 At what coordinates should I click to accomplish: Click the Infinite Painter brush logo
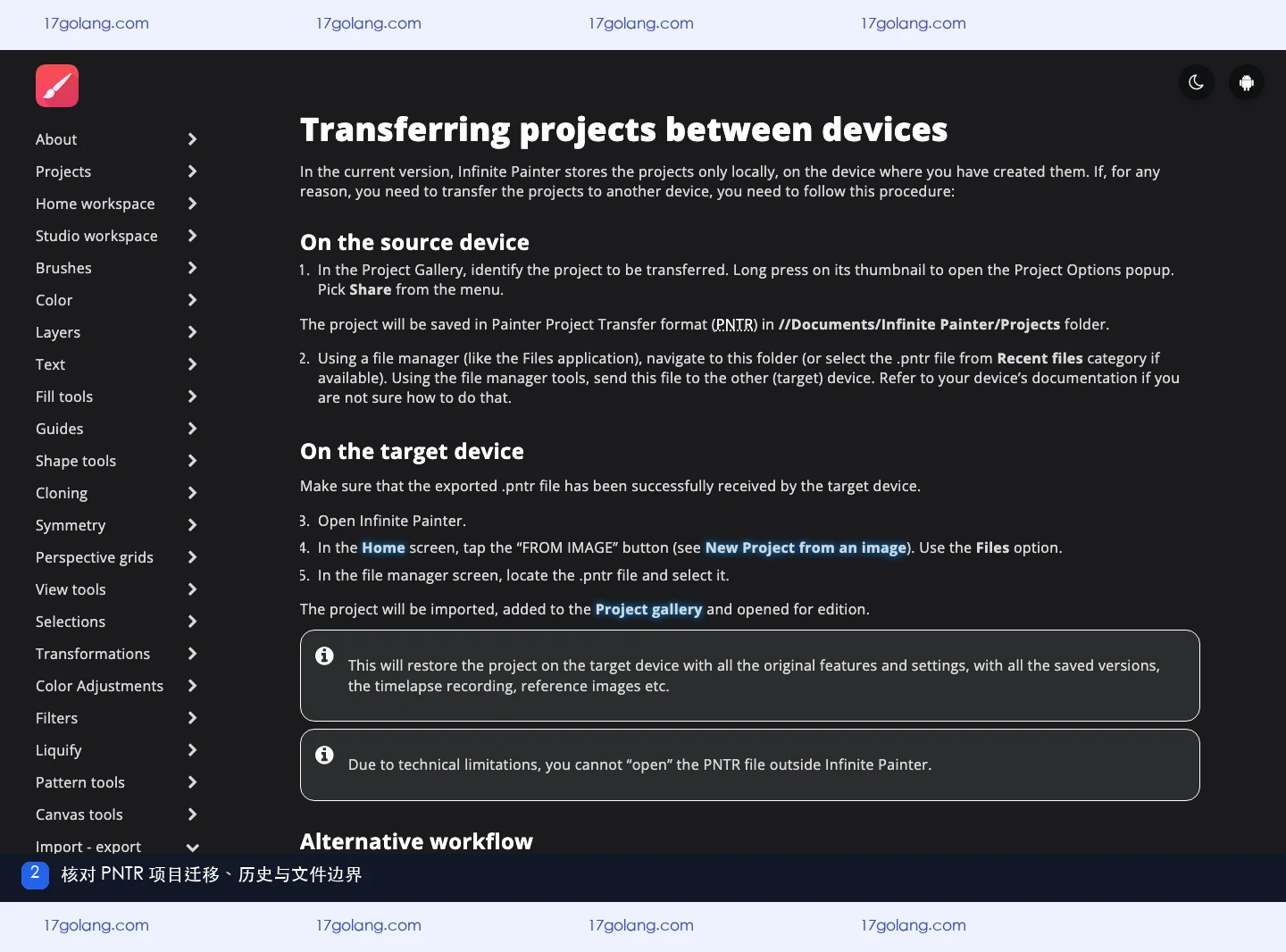57,86
